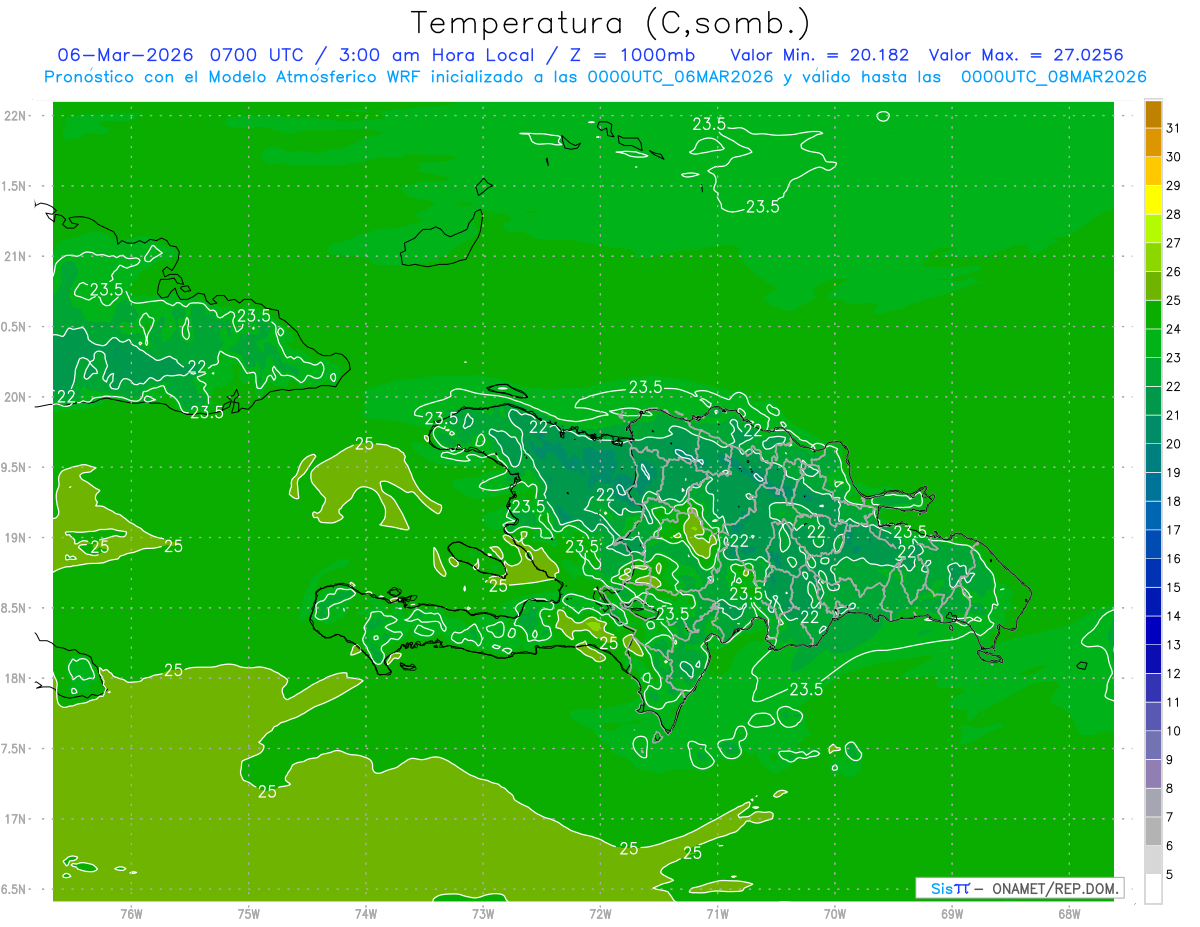Viewport: 1200px width, 927px height.
Task: Click 'Valor Min. = 20.182' value
Action: [x=819, y=54]
